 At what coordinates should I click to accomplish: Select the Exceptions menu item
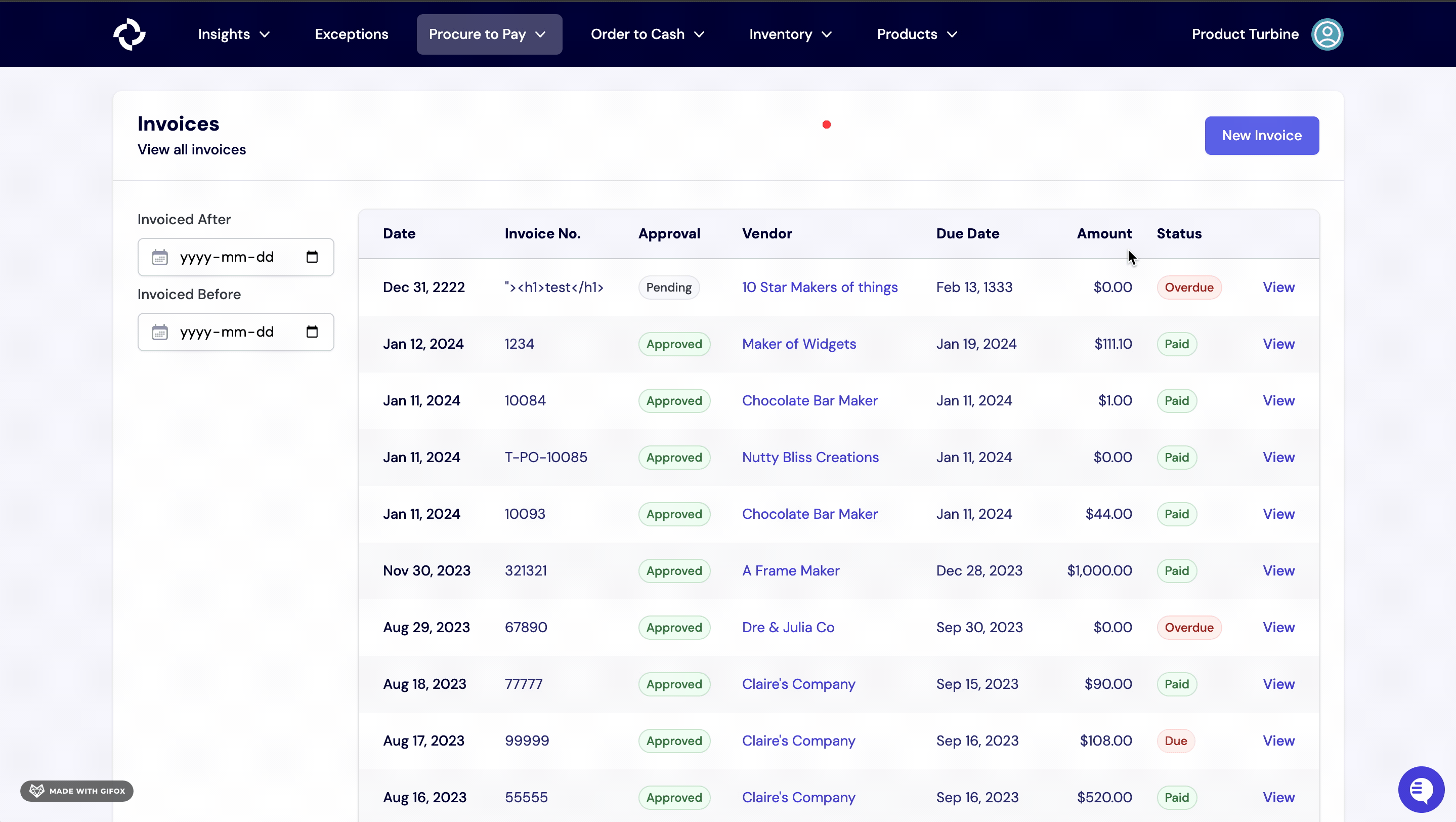click(x=351, y=34)
